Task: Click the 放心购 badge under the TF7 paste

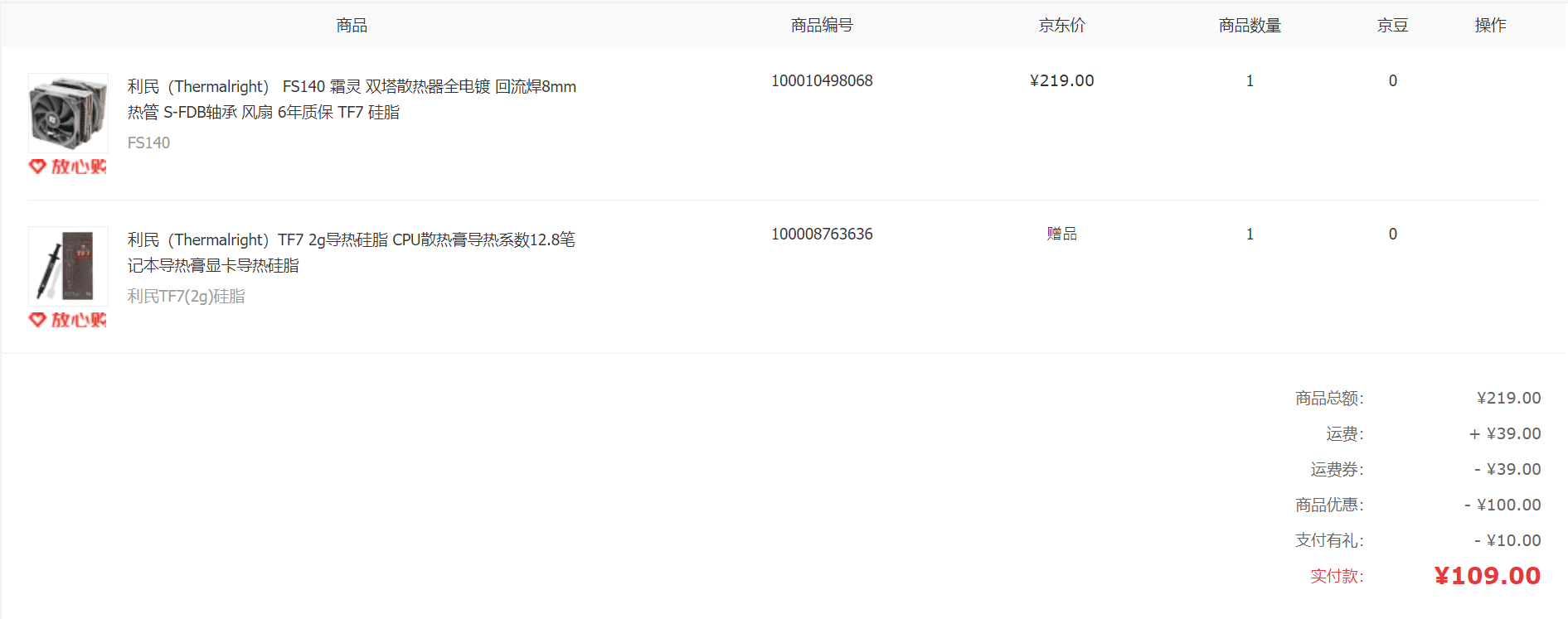Action: point(68,320)
